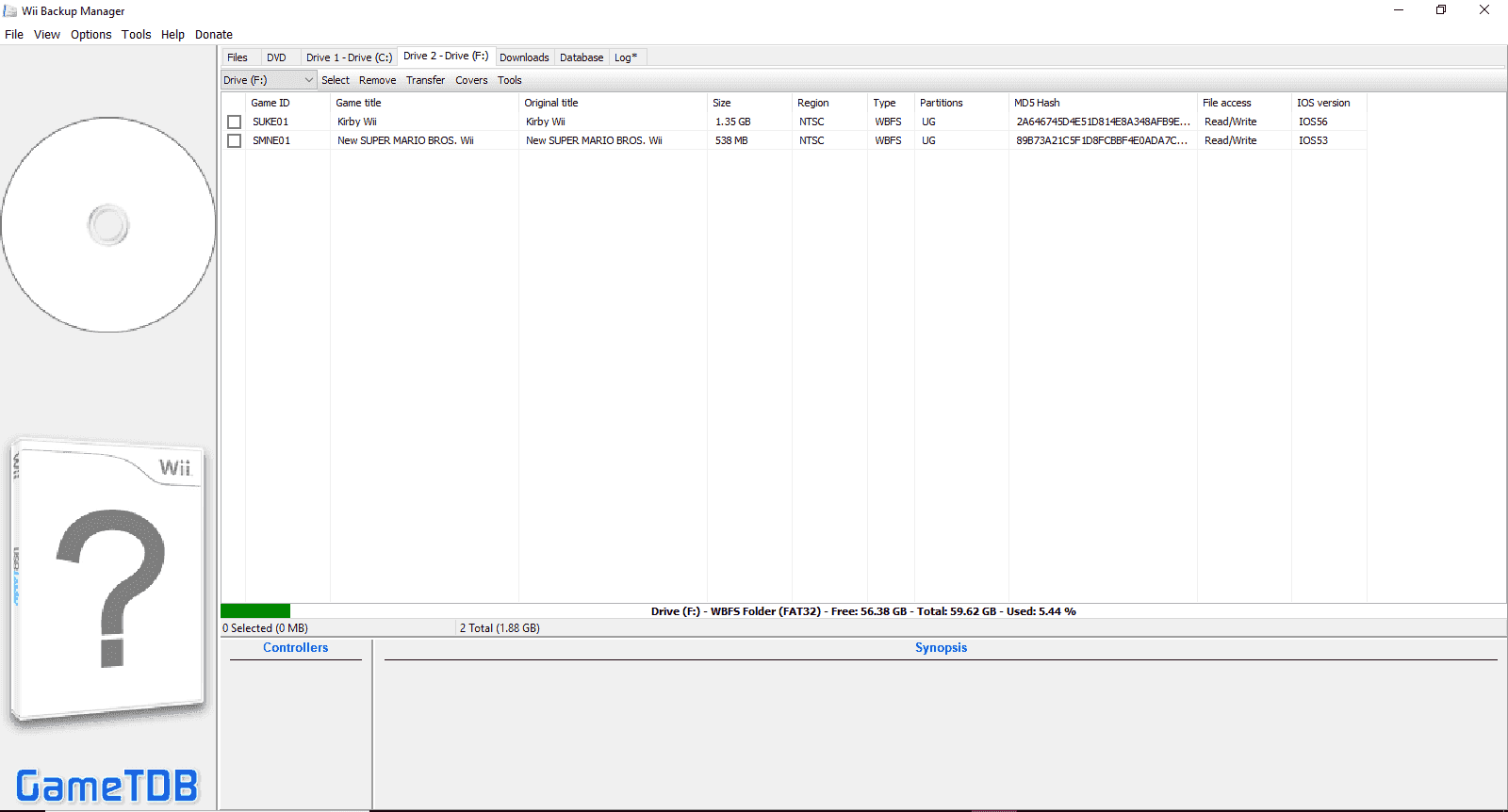
Task: Open the Drive (F:) dropdown
Action: tap(269, 80)
